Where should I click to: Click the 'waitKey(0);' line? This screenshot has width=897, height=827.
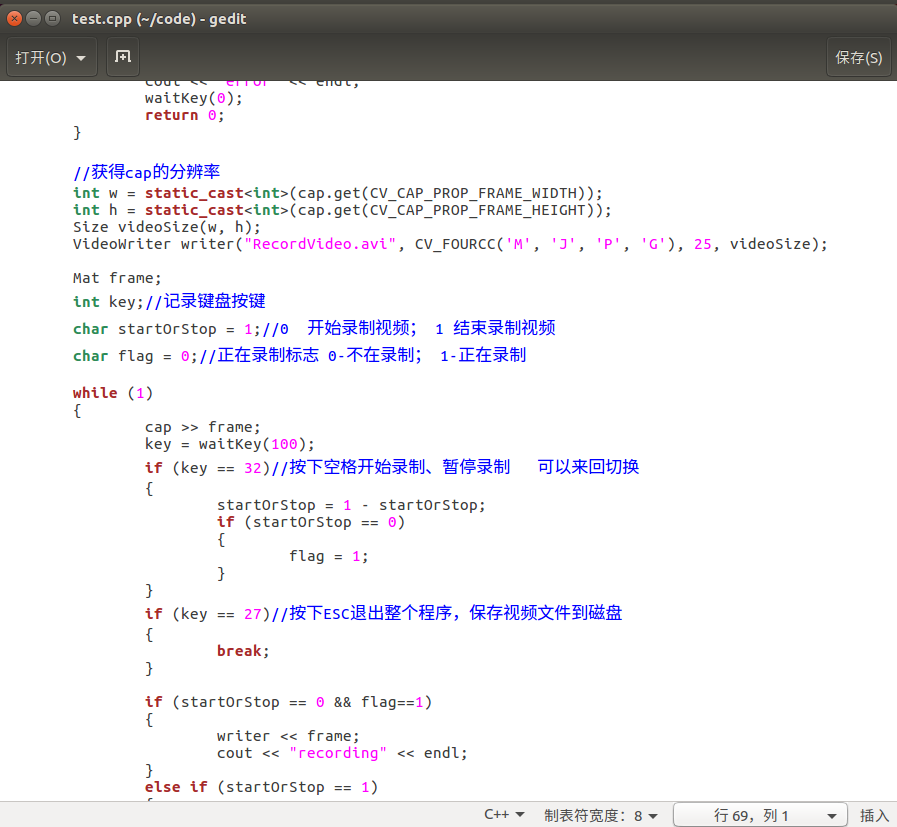[x=193, y=98]
